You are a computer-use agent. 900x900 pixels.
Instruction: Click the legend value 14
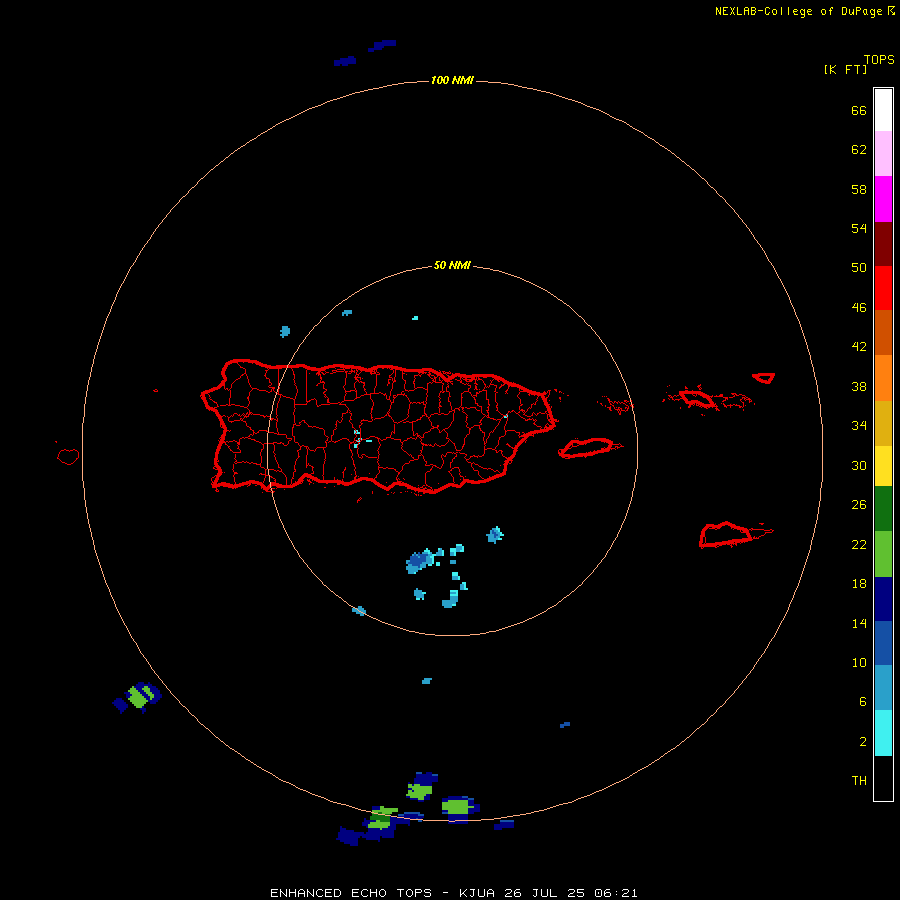(x=859, y=623)
